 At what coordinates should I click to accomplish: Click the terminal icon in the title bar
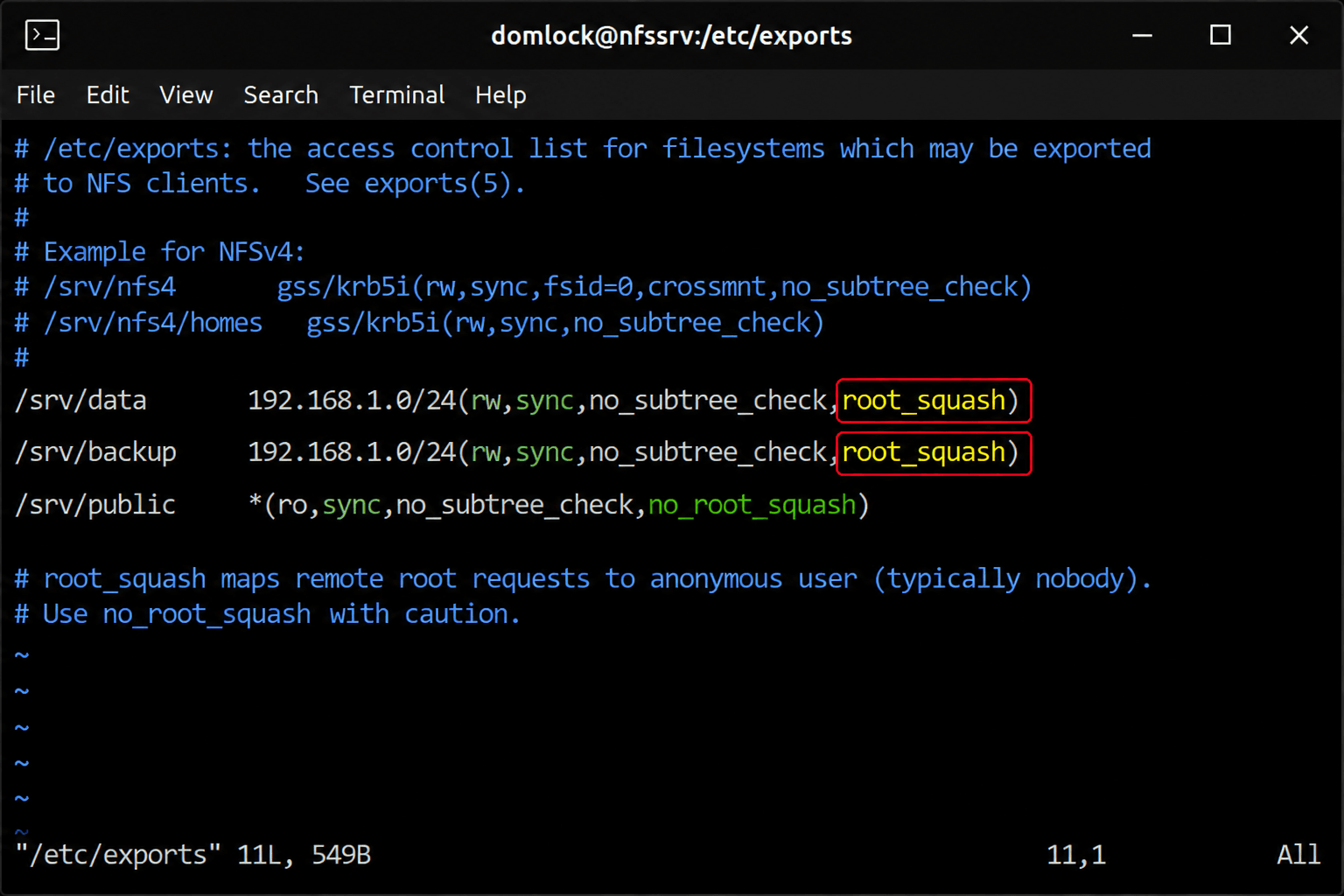[x=42, y=35]
